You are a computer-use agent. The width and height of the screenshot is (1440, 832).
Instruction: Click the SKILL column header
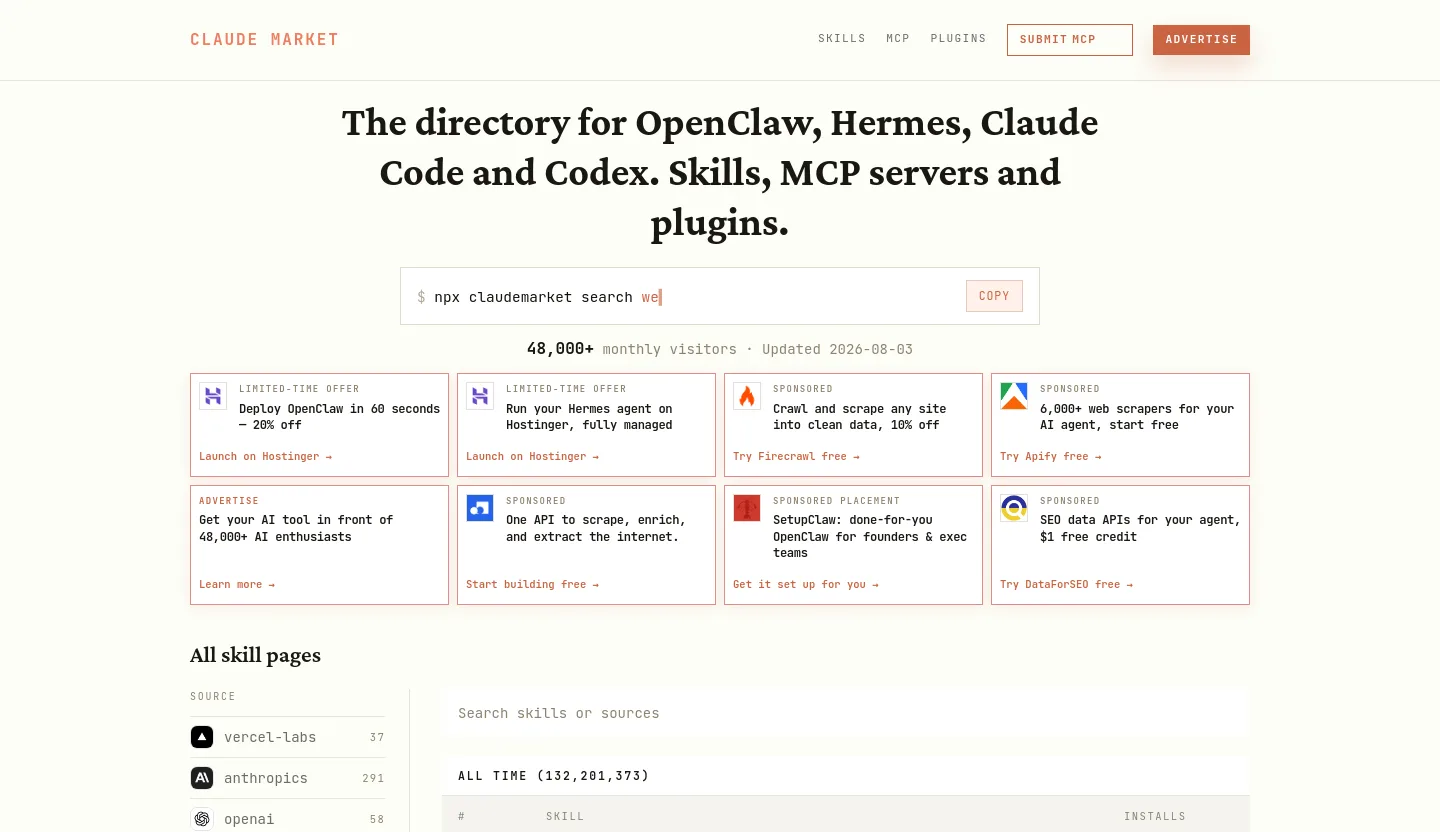pos(565,817)
